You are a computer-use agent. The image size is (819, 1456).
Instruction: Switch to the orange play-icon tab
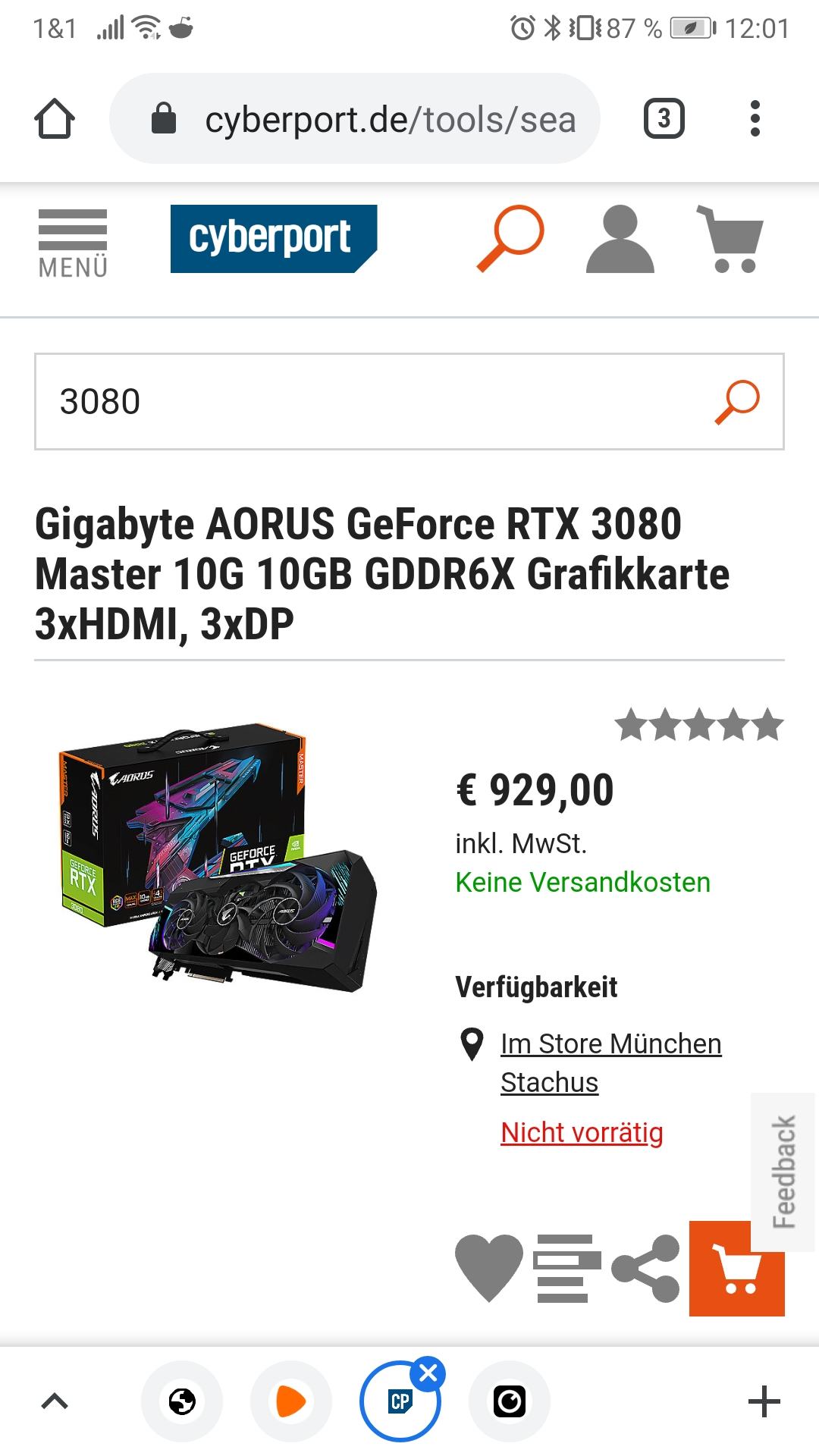click(291, 1401)
